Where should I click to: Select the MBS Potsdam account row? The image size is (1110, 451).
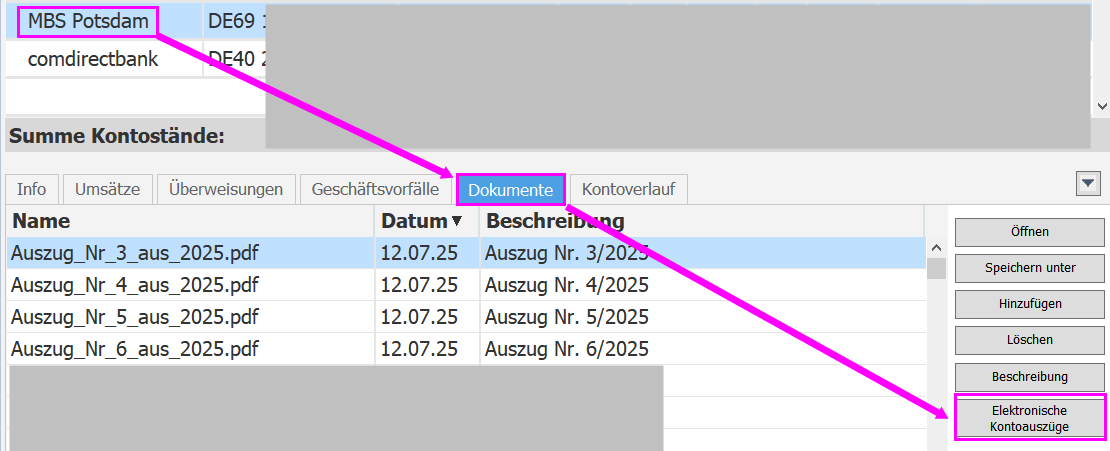point(89,20)
